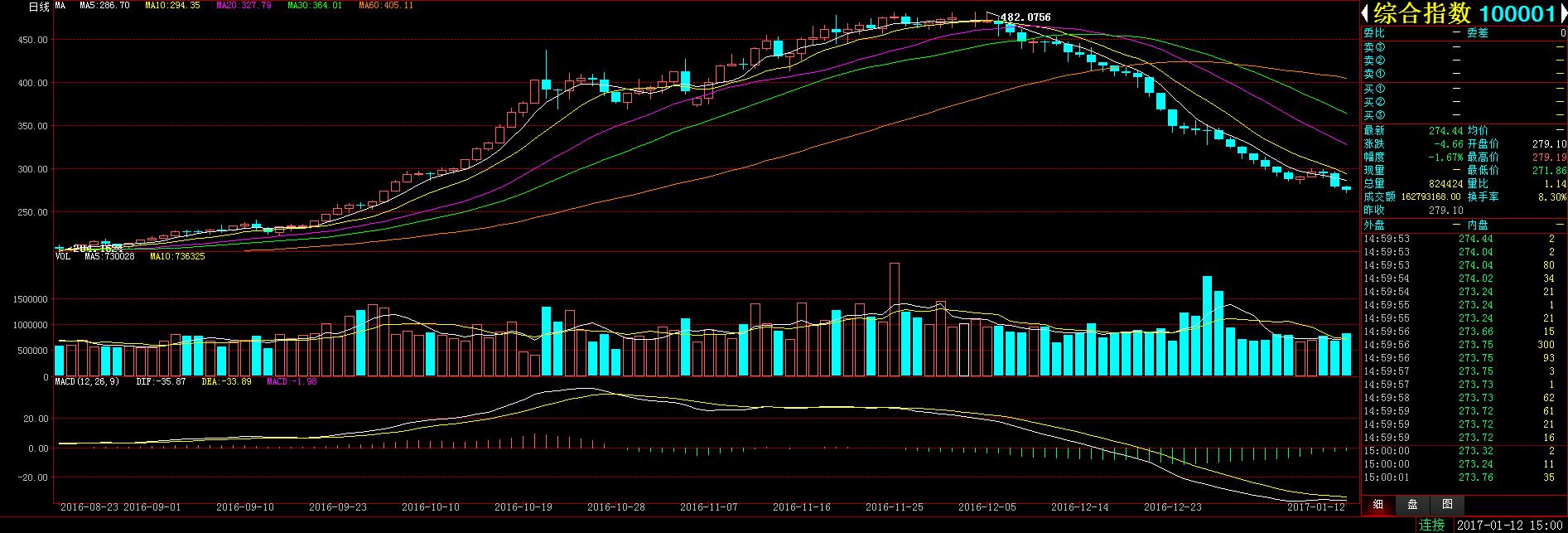Click the 卖③ ask level row
The height and width of the screenshot is (533, 1568).
(1464, 47)
